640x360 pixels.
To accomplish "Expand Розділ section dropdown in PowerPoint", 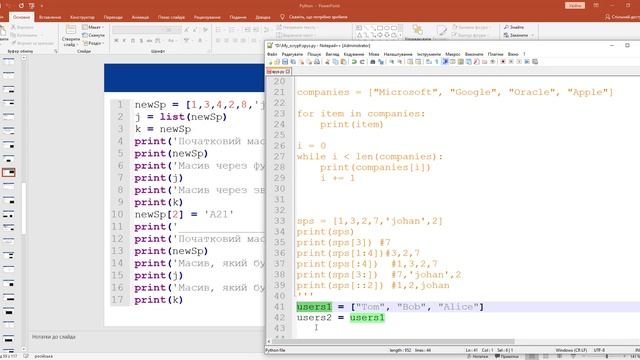I will pos(93,43).
